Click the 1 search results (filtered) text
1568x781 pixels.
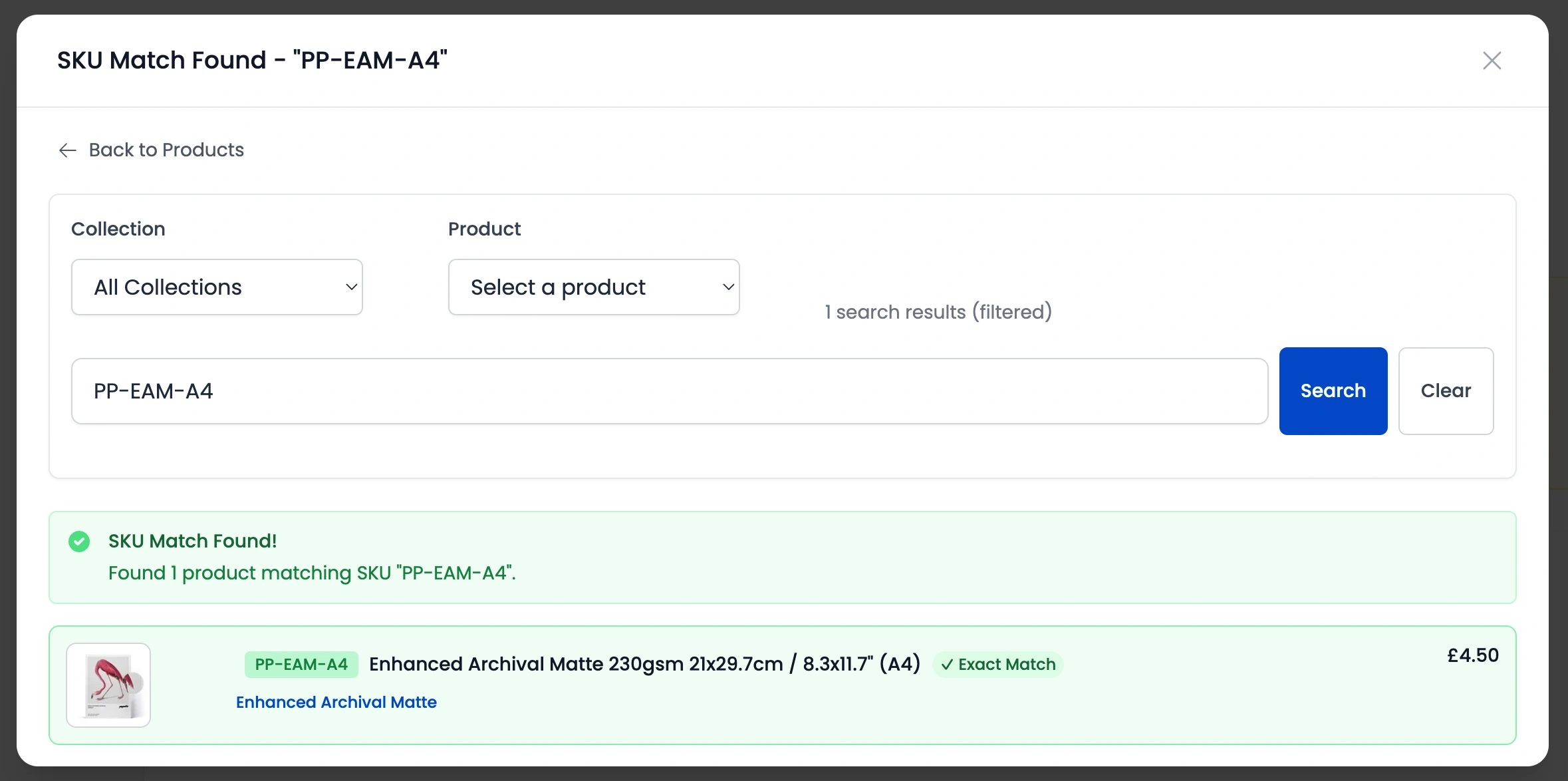click(938, 311)
